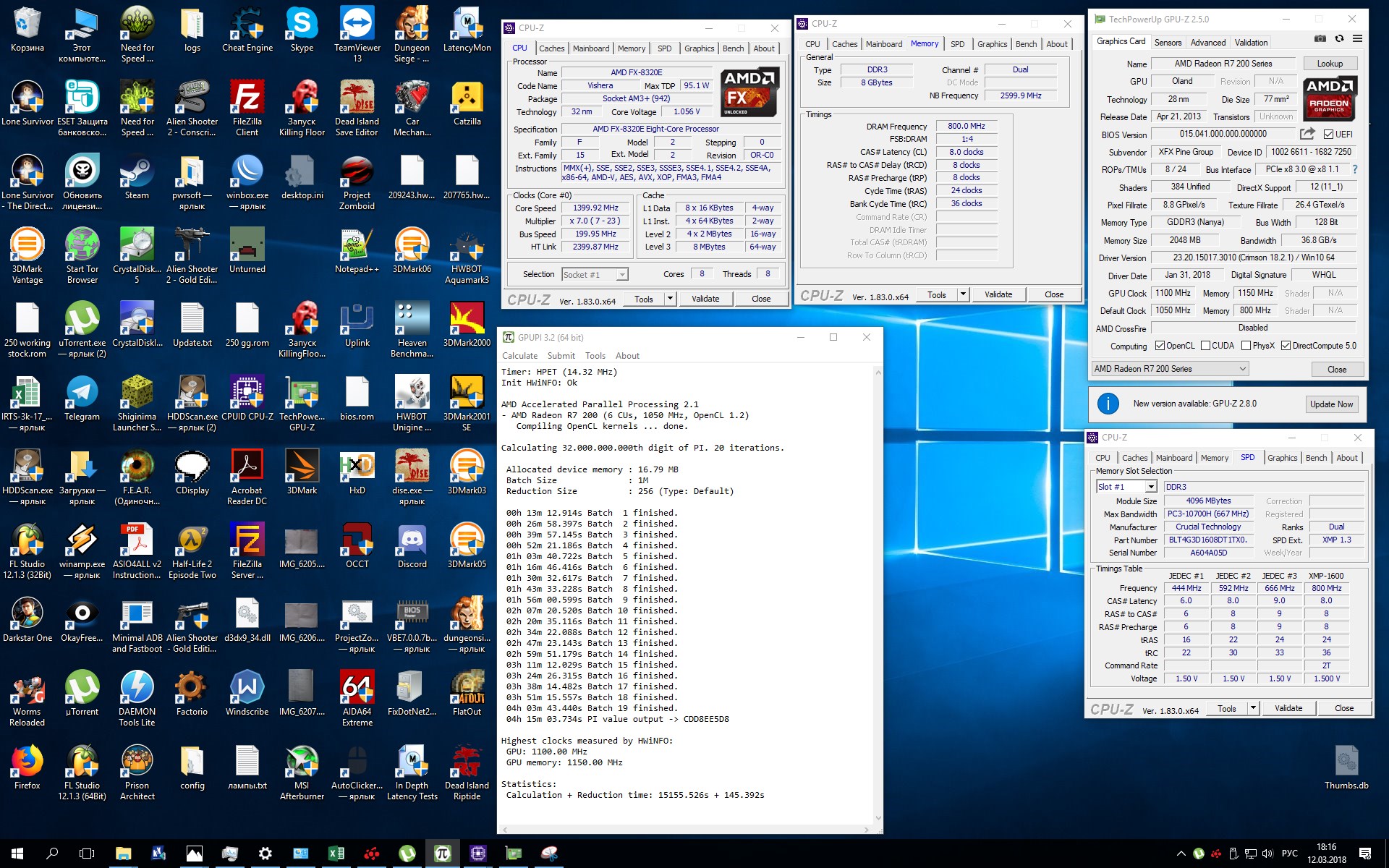Viewport: 1389px width, 868px height.
Task: Click GPU-Z refresh icon
Action: [1339, 38]
